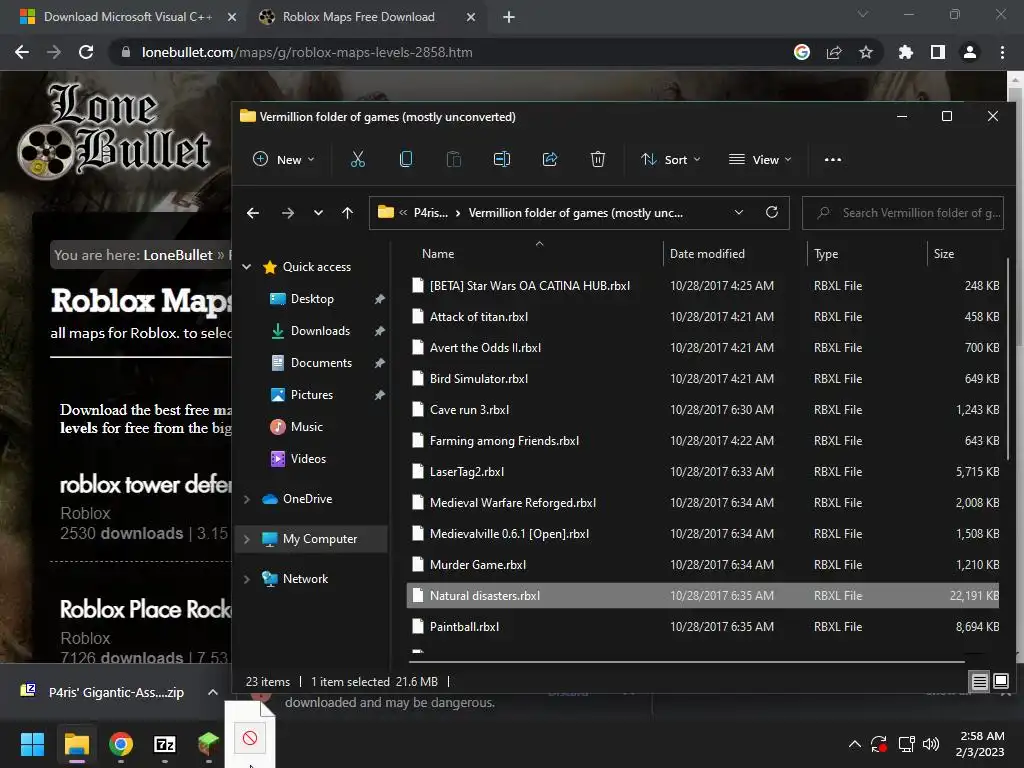
Task: Expand the OneDrive tree node
Action: pos(247,499)
